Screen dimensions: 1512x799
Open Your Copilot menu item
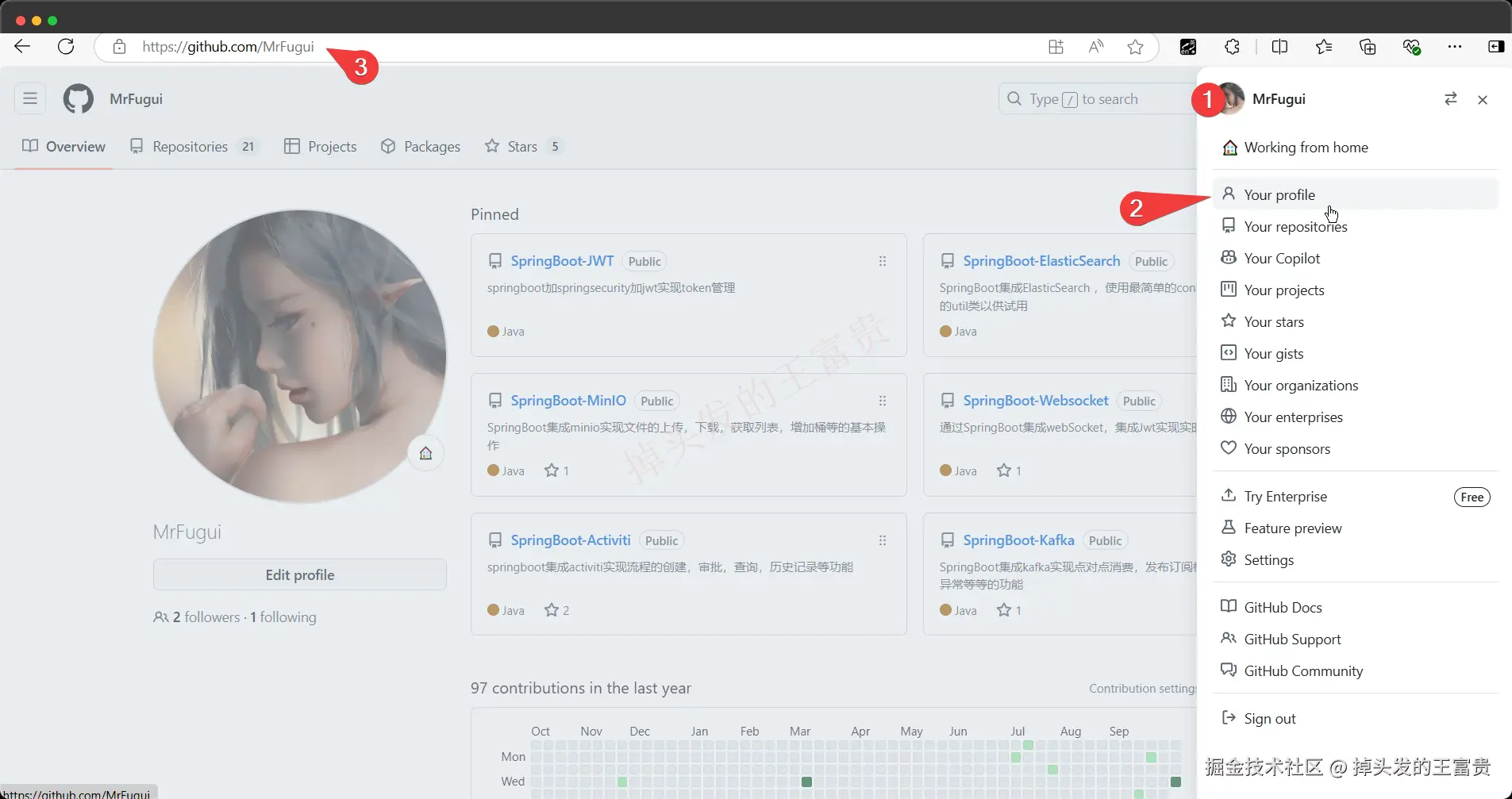[1355, 258]
